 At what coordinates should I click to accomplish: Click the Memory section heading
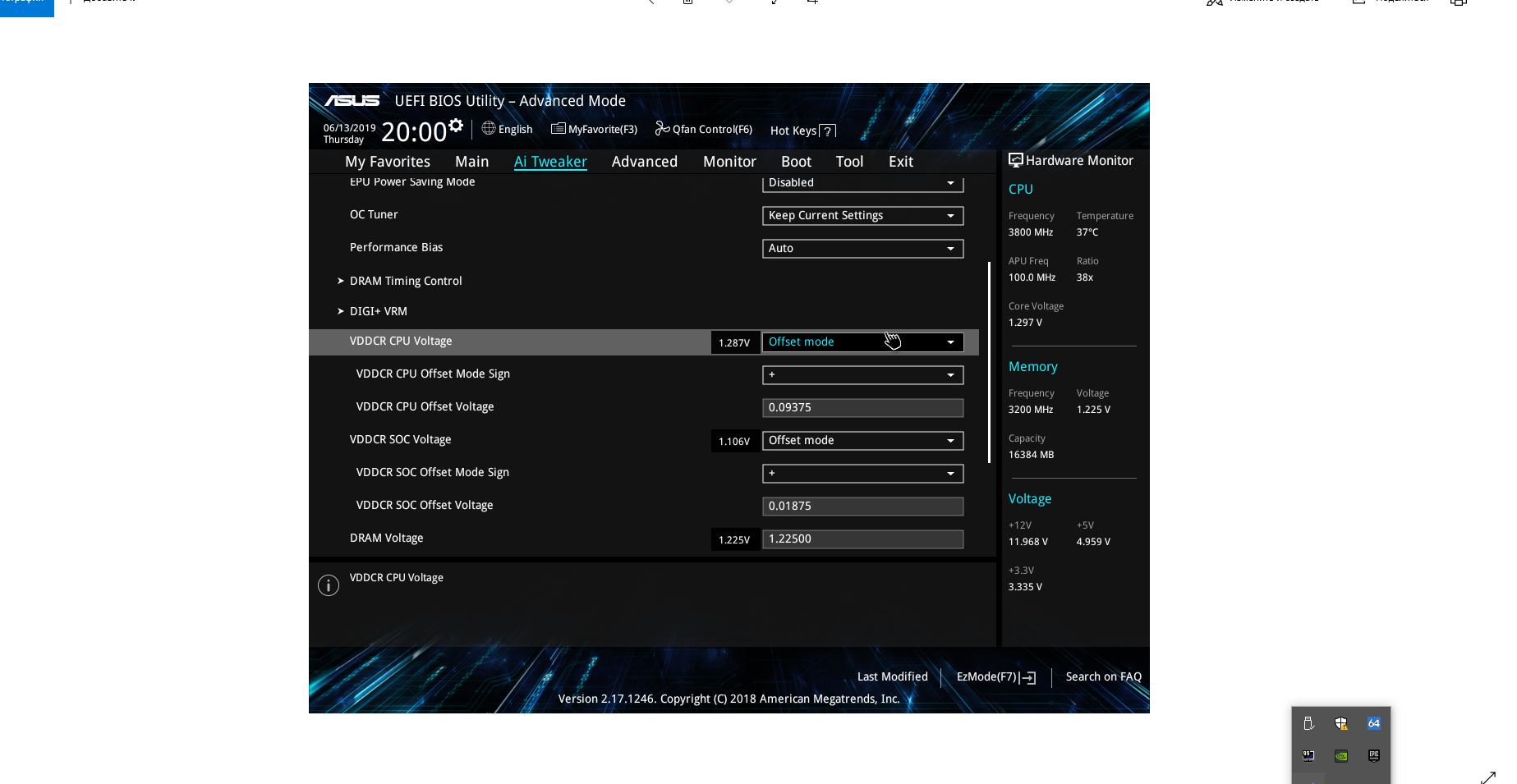coord(1033,367)
